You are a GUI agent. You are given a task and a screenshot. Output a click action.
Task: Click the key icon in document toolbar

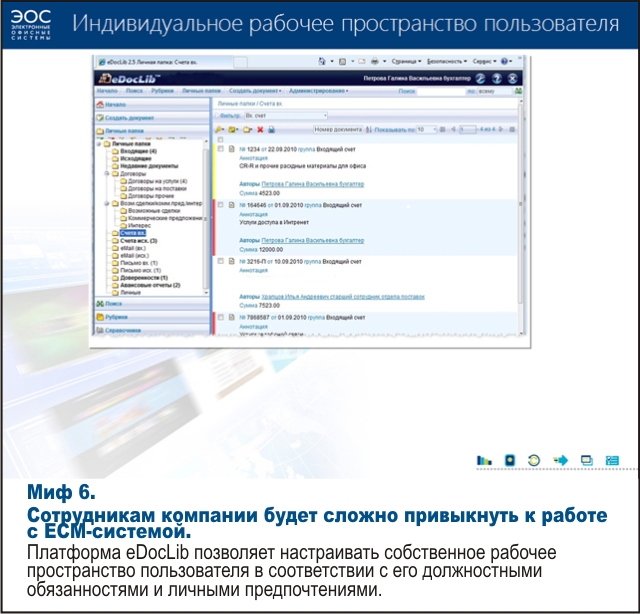coord(219,129)
